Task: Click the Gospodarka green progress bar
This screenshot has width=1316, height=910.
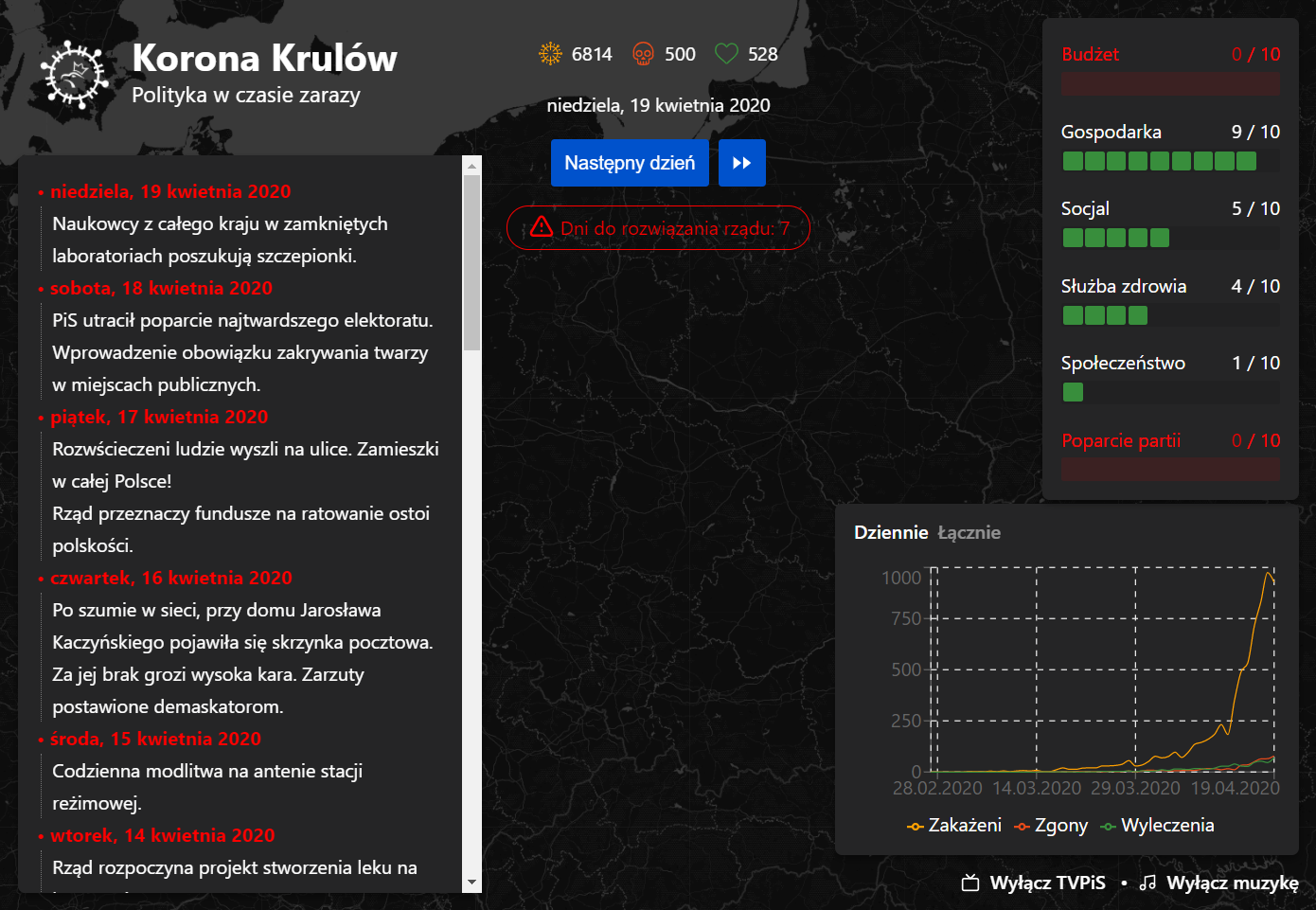Action: pyautogui.click(x=1170, y=161)
